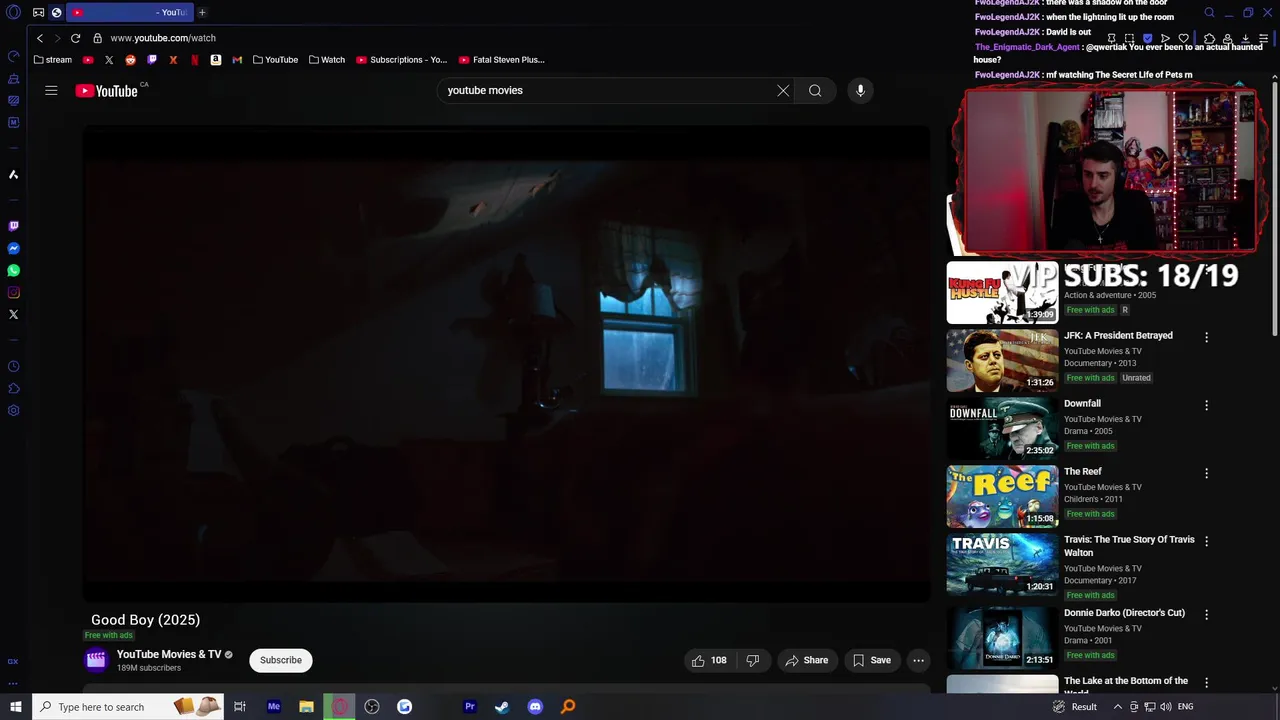Share the Good Boy video
This screenshot has height=720, width=1280.
click(x=806, y=660)
